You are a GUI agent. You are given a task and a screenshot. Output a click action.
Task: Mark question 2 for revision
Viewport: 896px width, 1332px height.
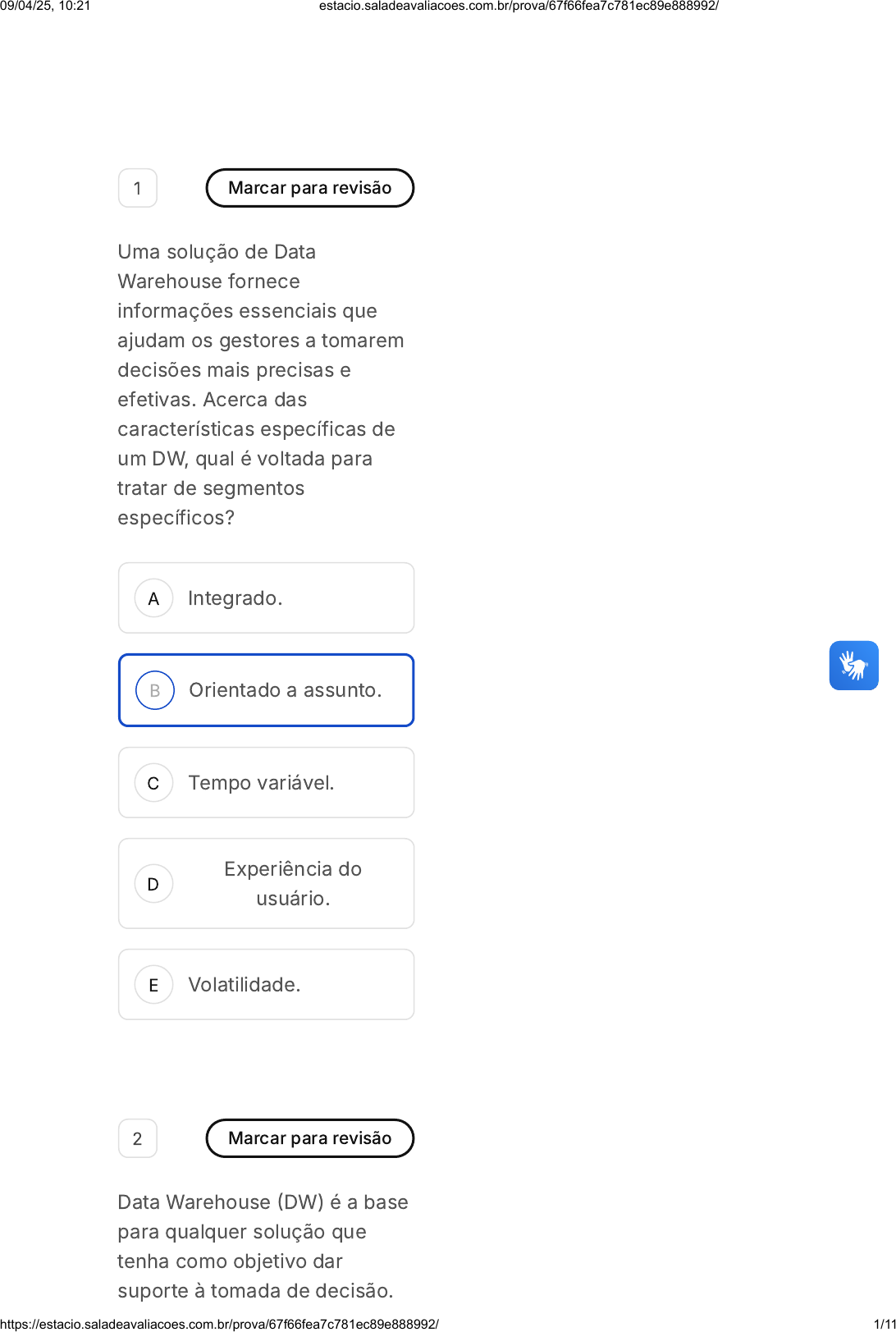pyautogui.click(x=310, y=1138)
